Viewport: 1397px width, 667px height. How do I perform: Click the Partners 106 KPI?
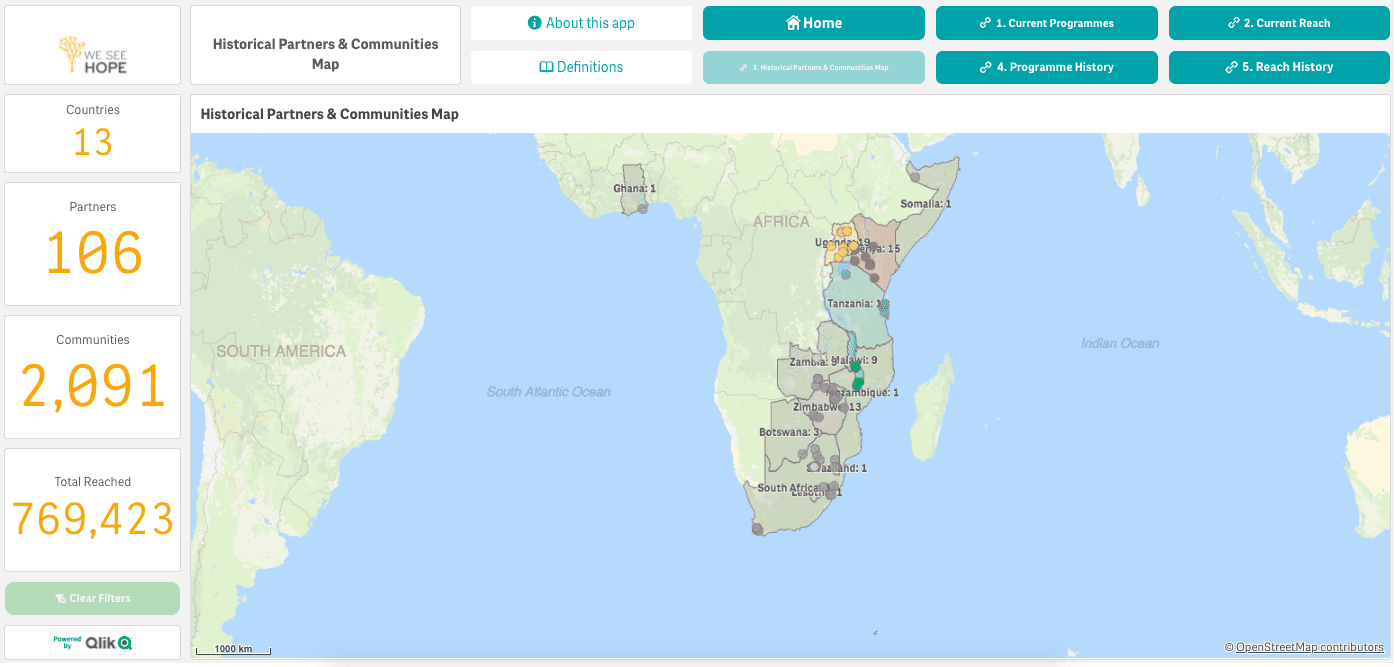(92, 244)
